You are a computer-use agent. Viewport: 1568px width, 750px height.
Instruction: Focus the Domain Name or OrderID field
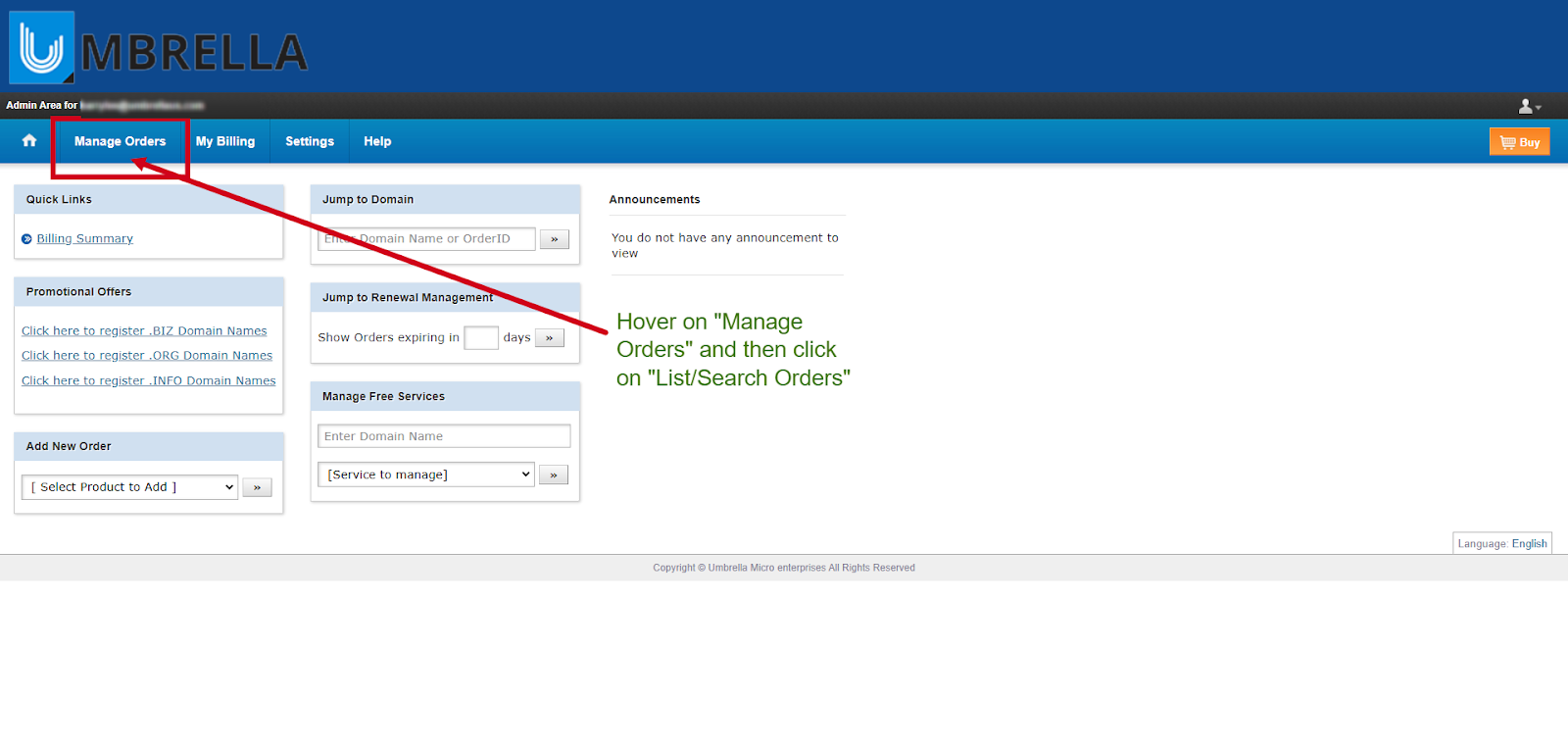(426, 239)
